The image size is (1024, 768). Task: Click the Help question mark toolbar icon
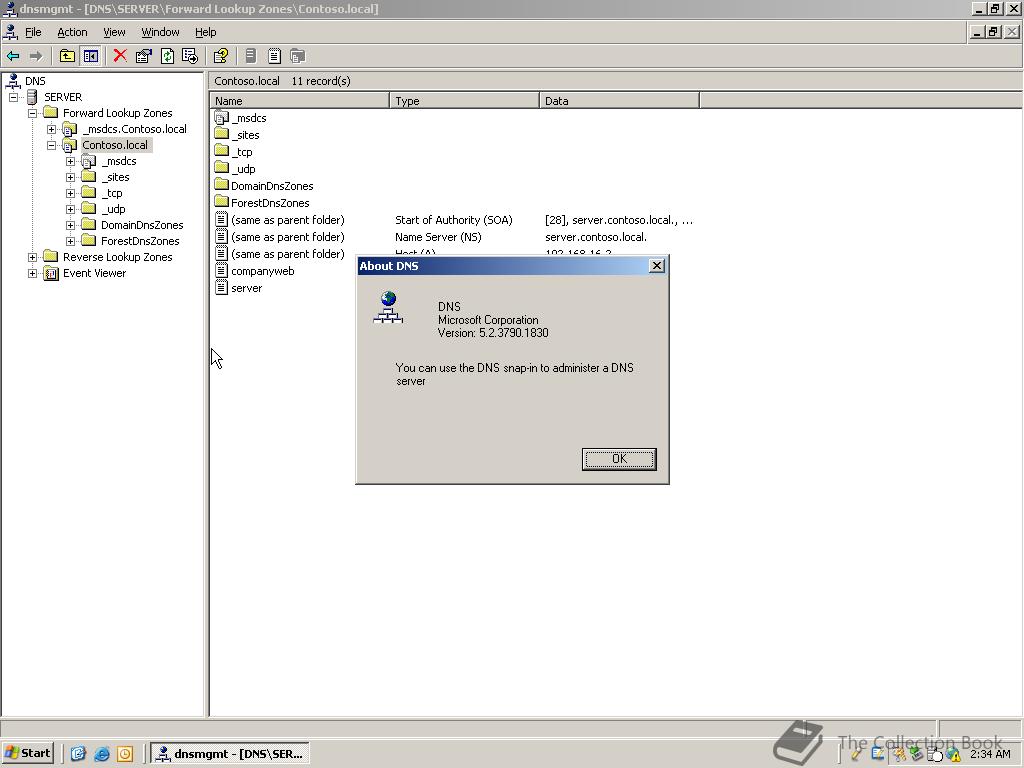[221, 56]
